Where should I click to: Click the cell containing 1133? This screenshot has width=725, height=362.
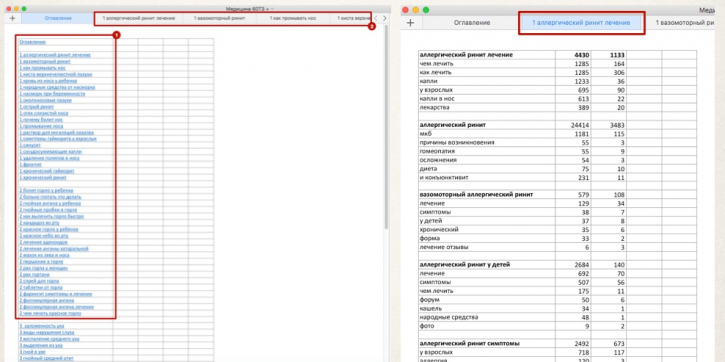608,55
